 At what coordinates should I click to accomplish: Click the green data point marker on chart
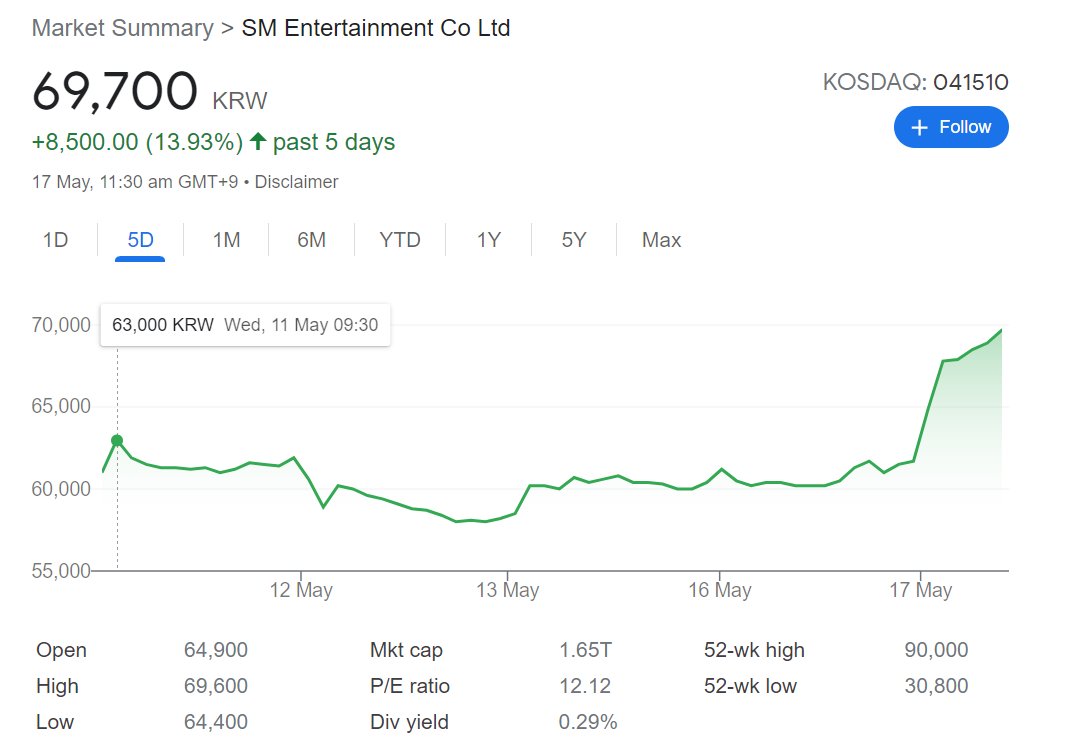(x=117, y=440)
